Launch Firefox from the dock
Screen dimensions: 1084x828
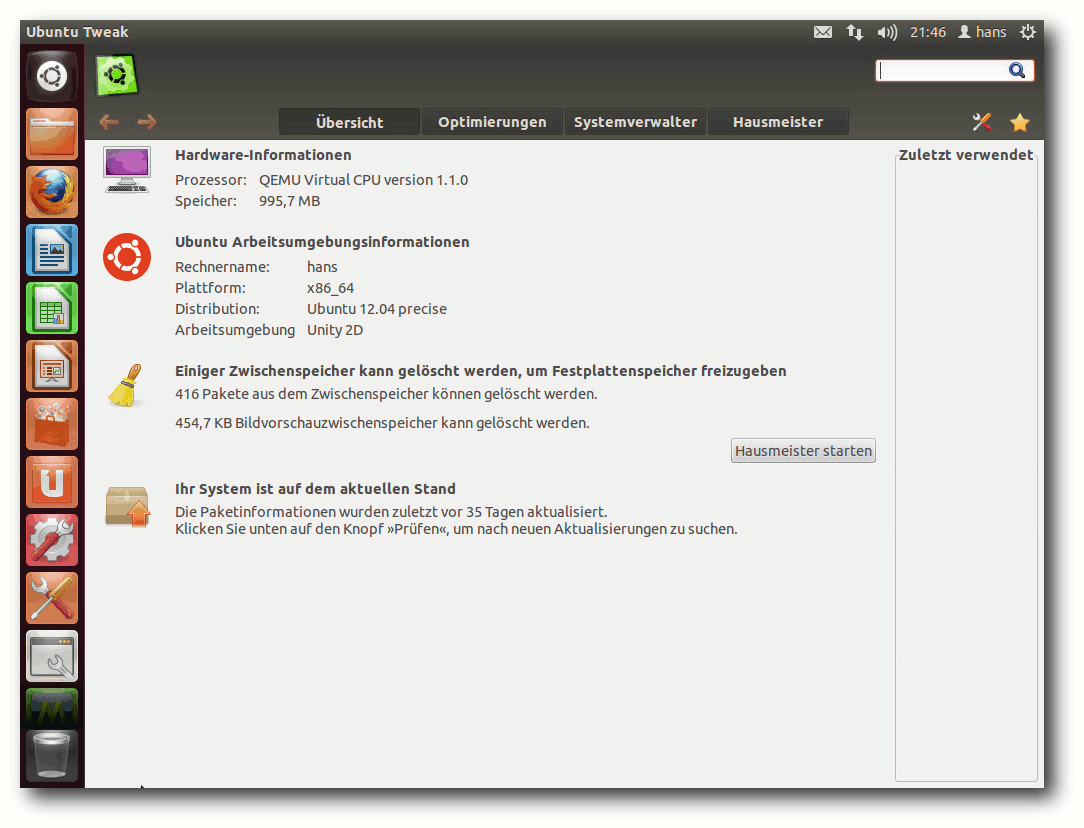tap(52, 192)
